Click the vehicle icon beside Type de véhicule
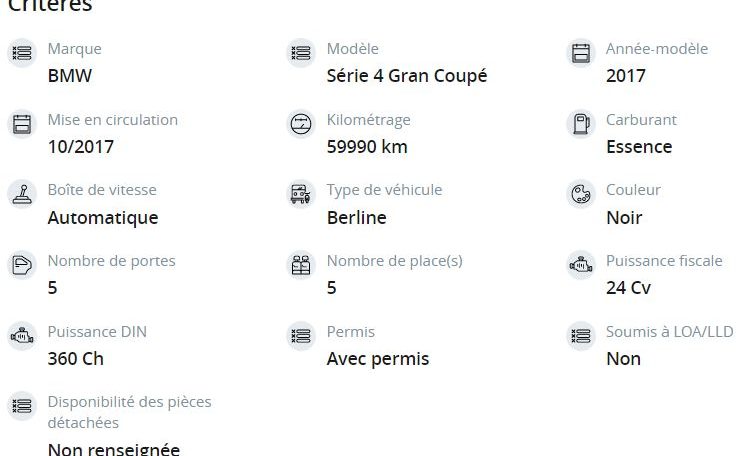The image size is (753, 456). point(301,194)
